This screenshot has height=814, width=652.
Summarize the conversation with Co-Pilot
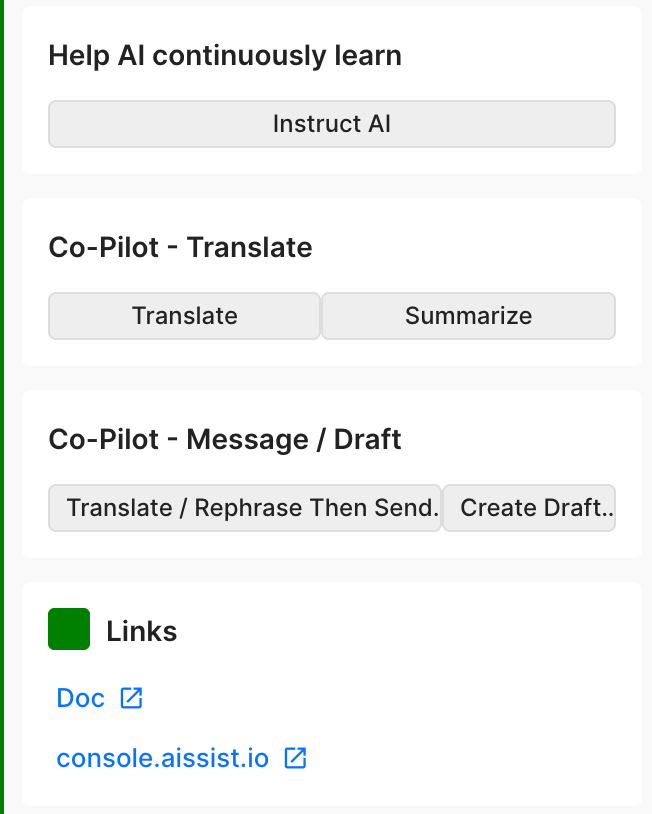468,316
